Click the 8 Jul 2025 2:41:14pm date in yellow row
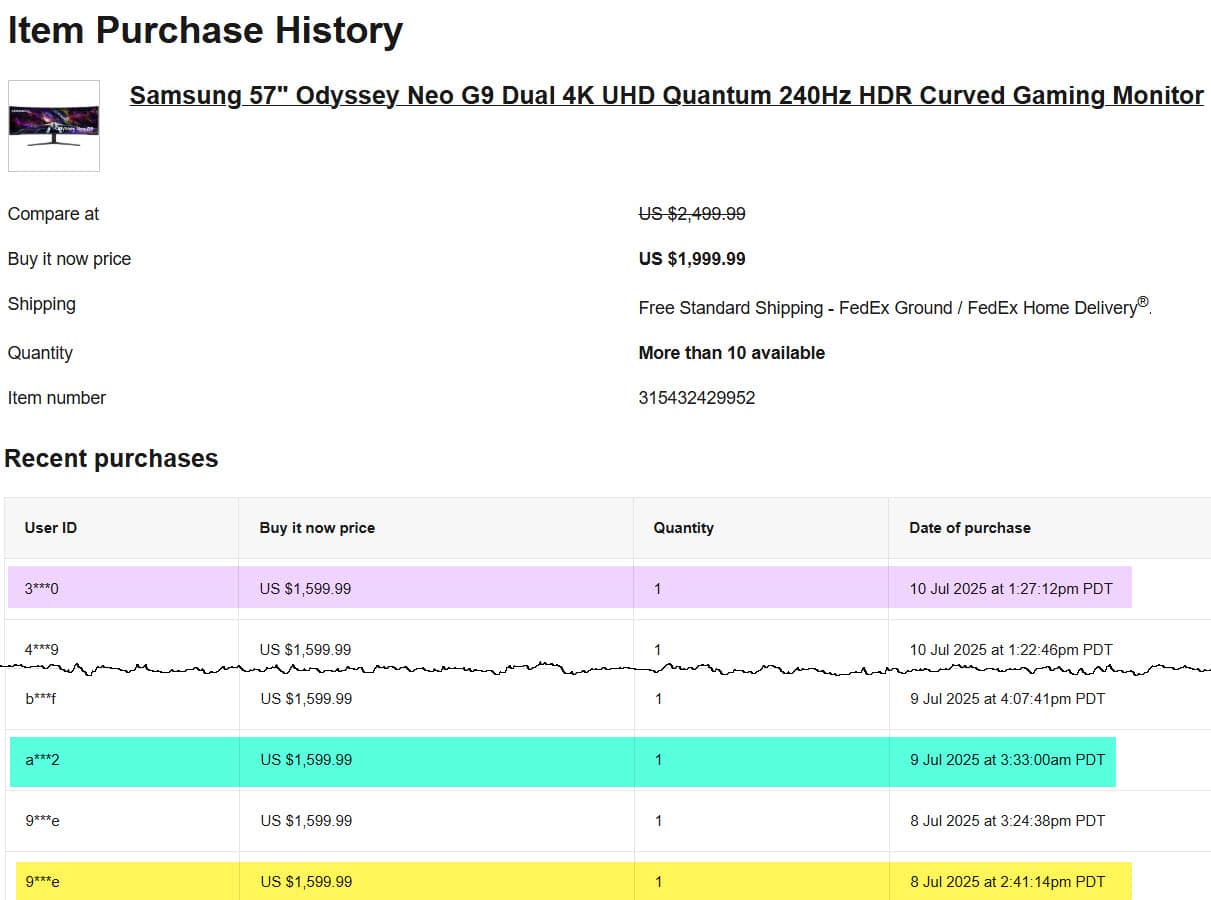 point(1007,882)
